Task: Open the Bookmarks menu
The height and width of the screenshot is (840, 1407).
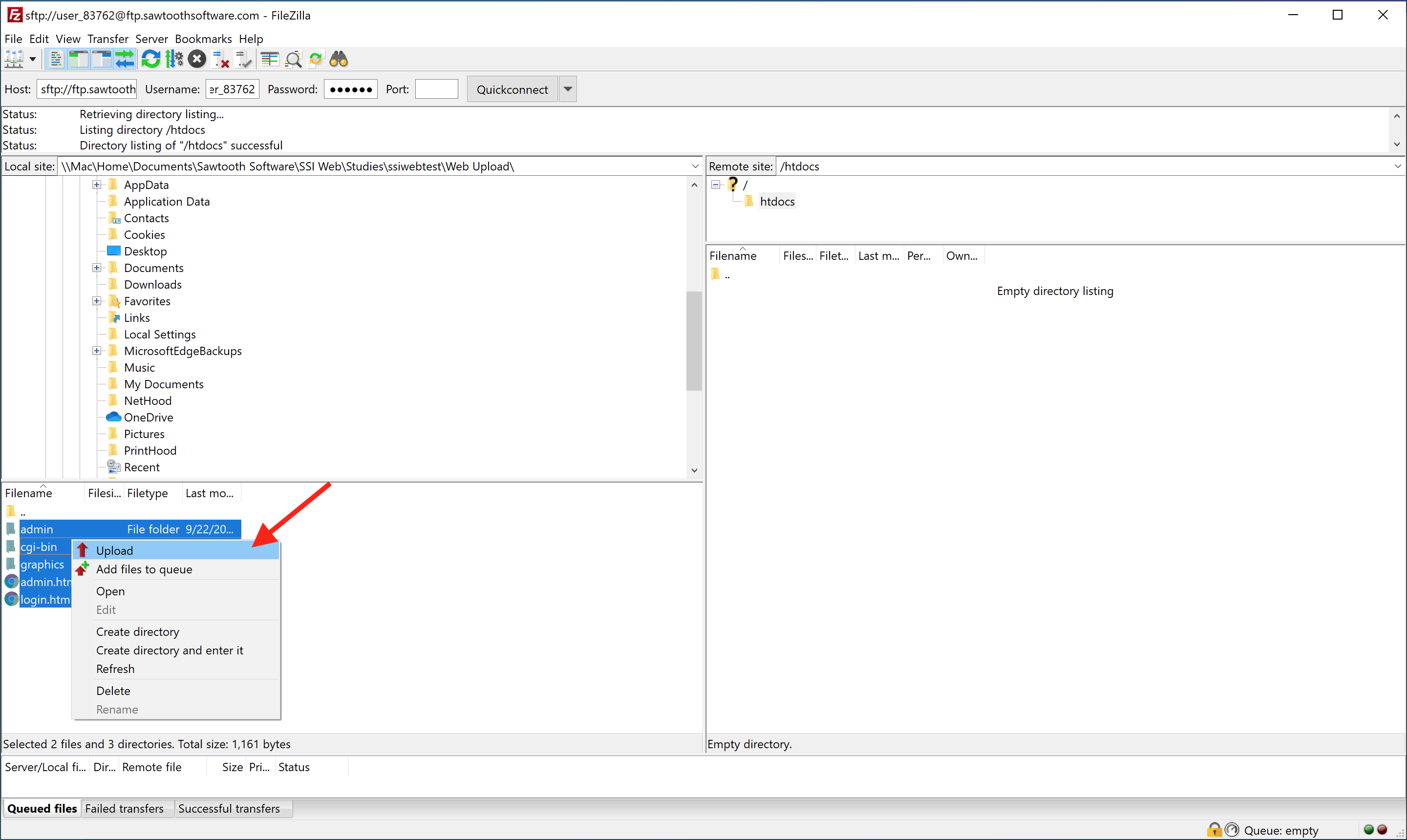Action: coord(203,39)
